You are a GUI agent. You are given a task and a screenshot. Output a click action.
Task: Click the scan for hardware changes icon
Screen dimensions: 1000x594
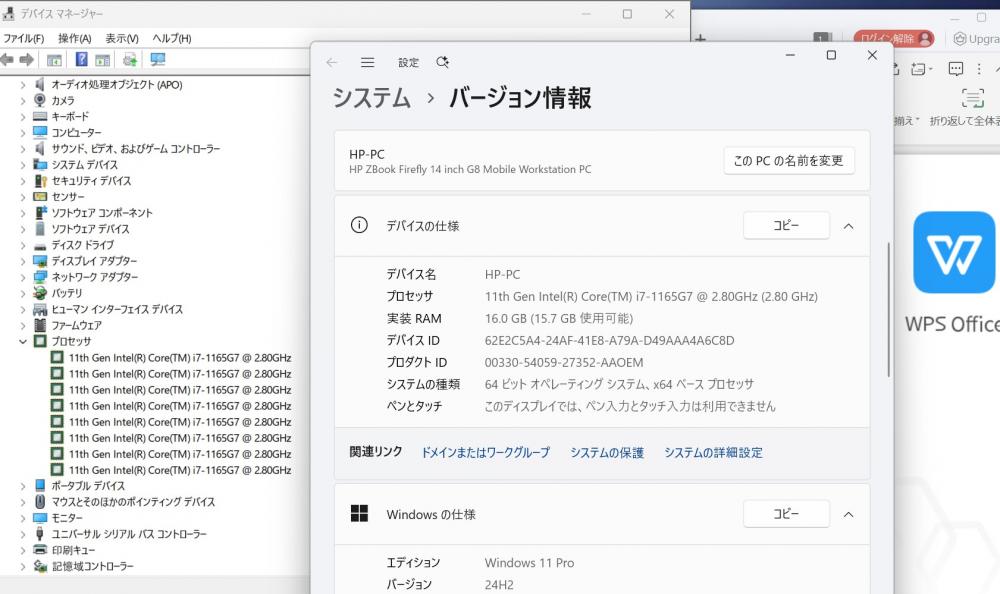[x=157, y=60]
